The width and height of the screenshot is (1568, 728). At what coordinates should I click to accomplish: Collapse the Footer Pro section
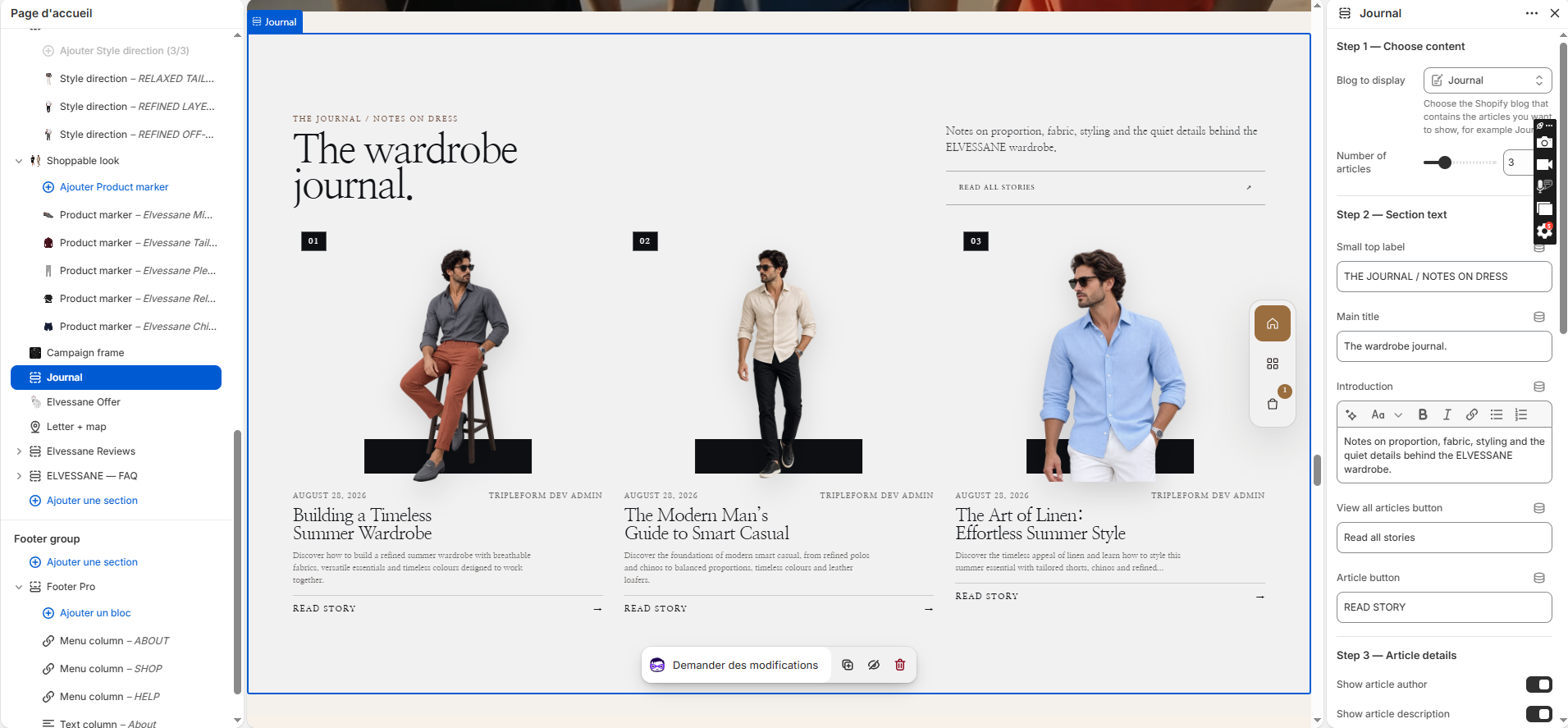[x=19, y=587]
